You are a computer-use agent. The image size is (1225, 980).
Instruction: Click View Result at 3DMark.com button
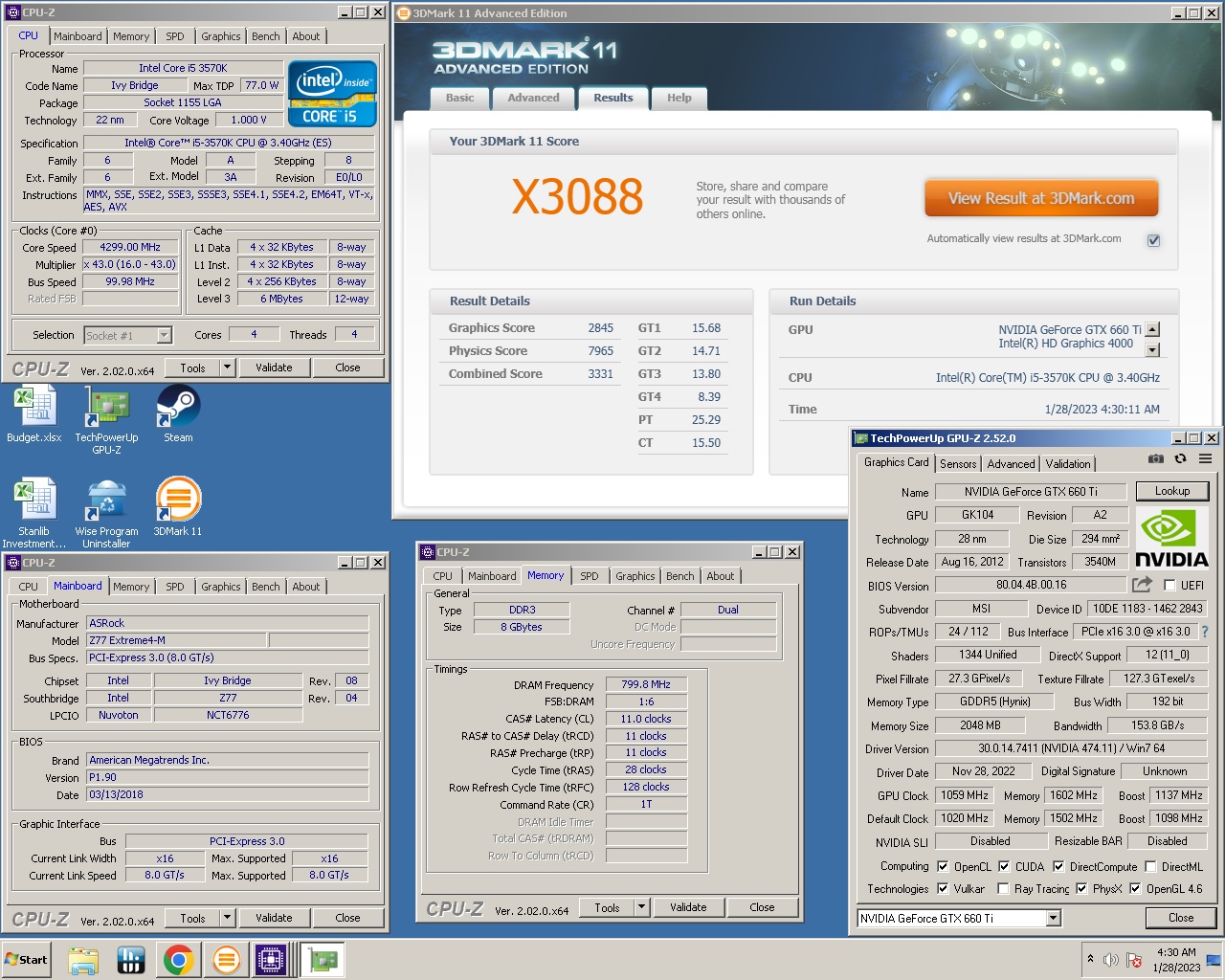click(x=1041, y=199)
